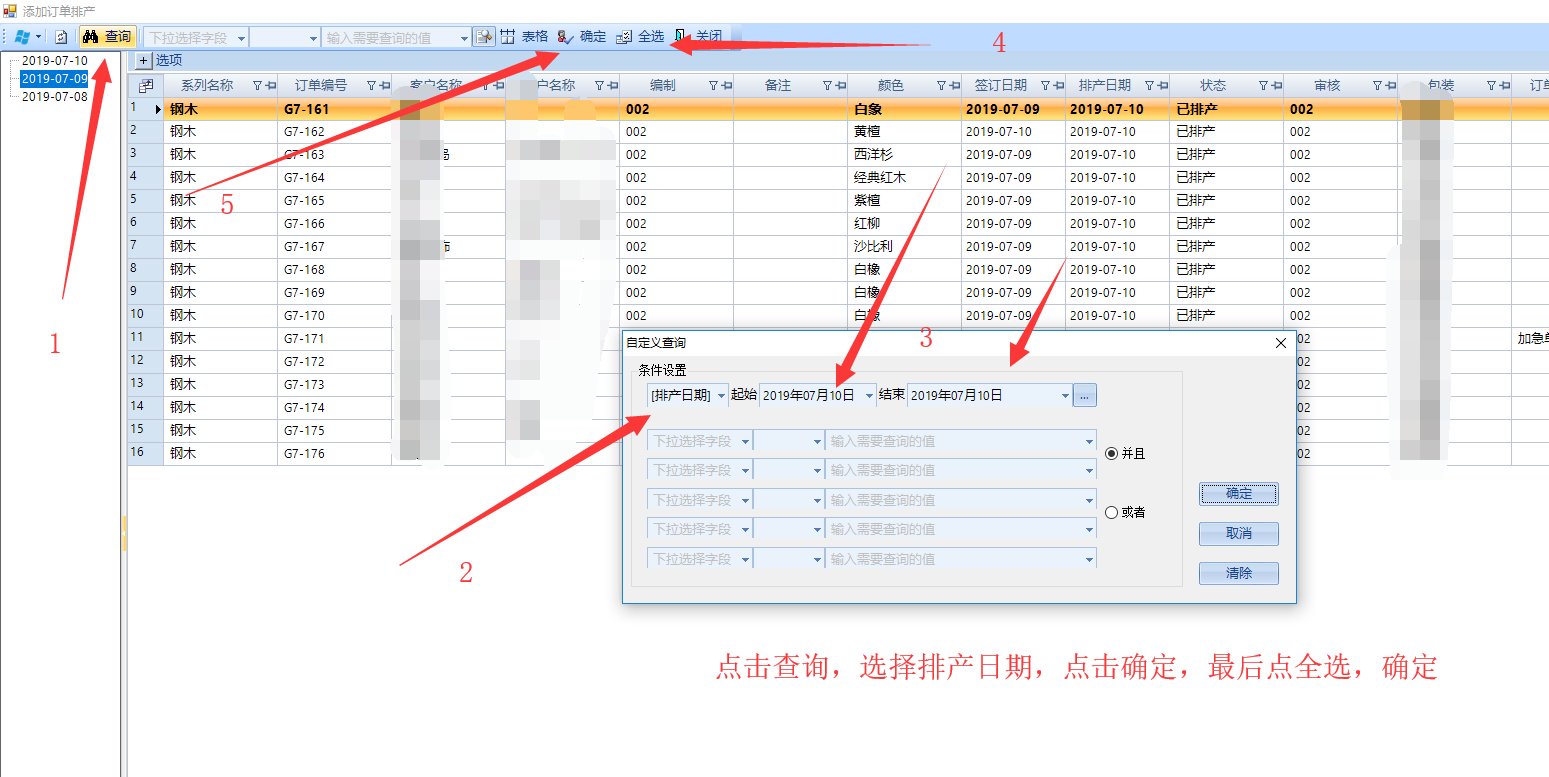1549x777 pixels.
Task: Open the [排产日期] field dropdown in the dialog
Action: coord(722,396)
